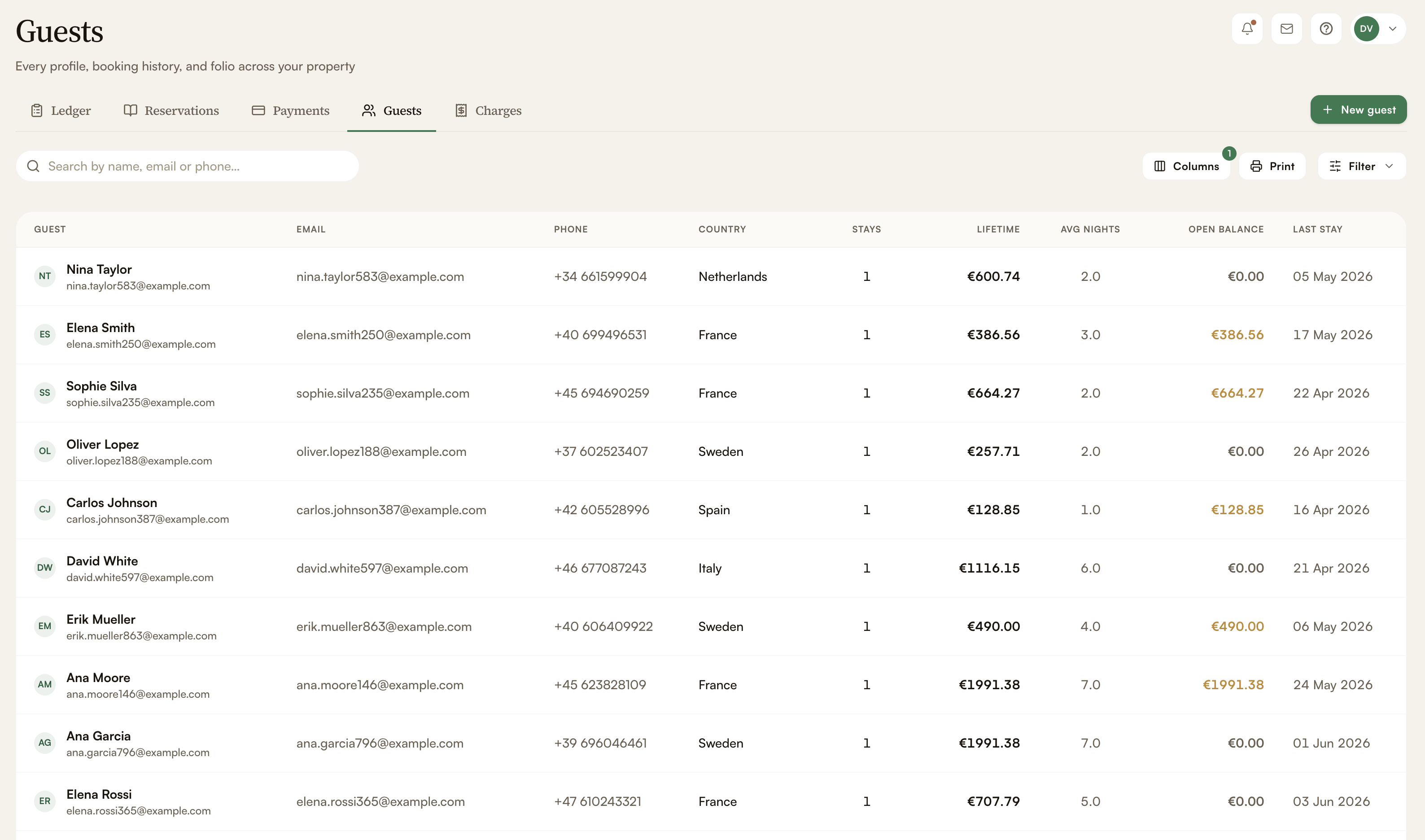This screenshot has width=1425, height=840.
Task: Sort by the Open Balance column header
Action: [1226, 229]
